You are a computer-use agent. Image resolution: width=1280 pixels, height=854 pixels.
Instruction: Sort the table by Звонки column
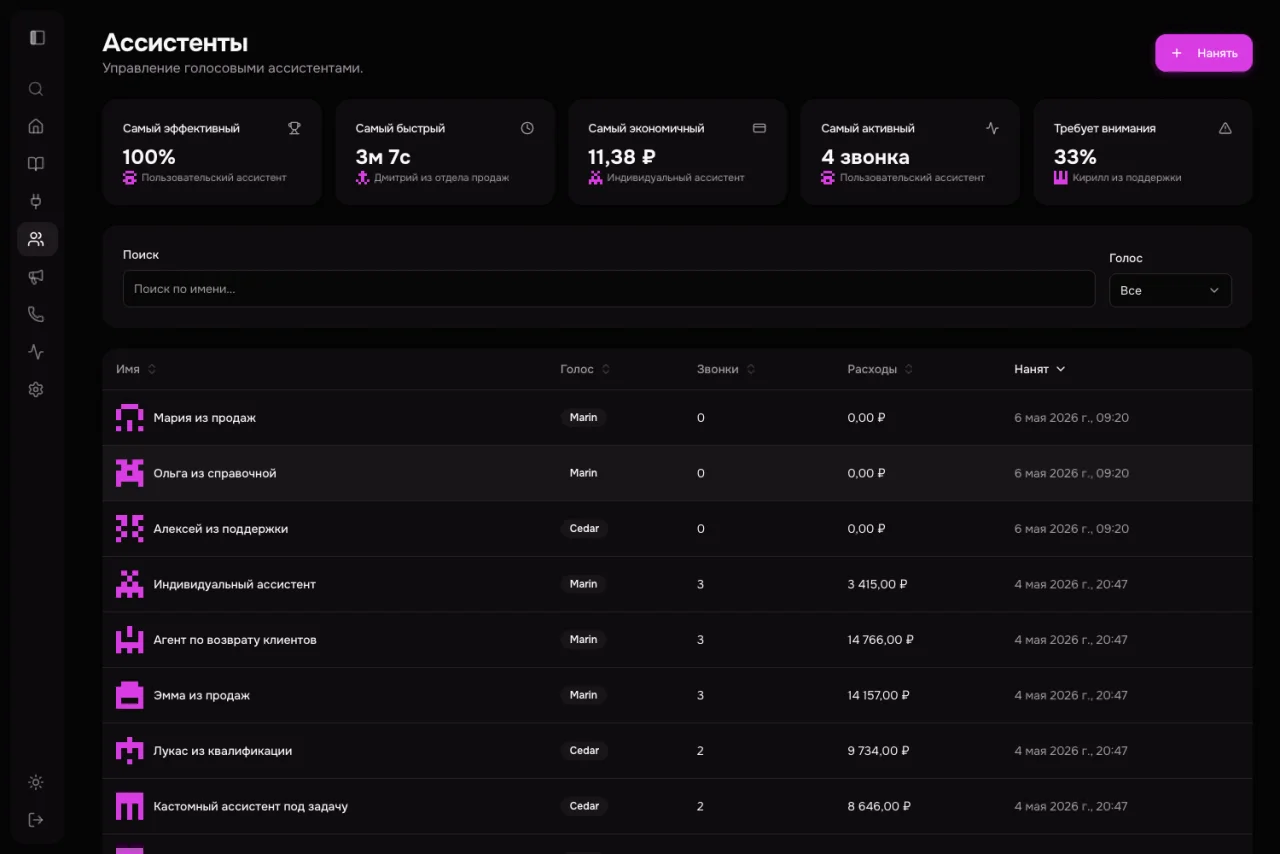click(726, 369)
